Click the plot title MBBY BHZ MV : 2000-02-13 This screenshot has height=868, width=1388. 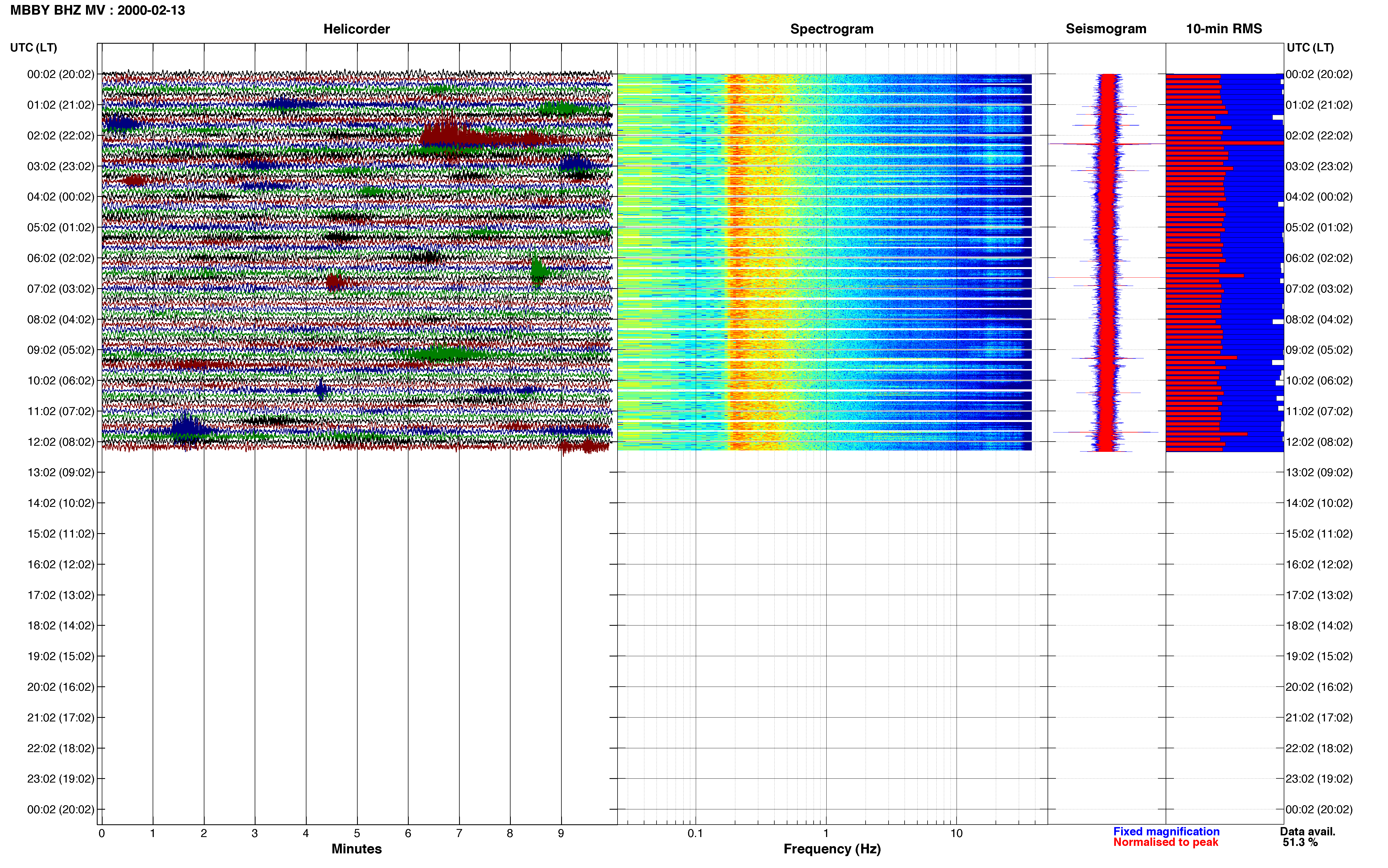click(98, 10)
